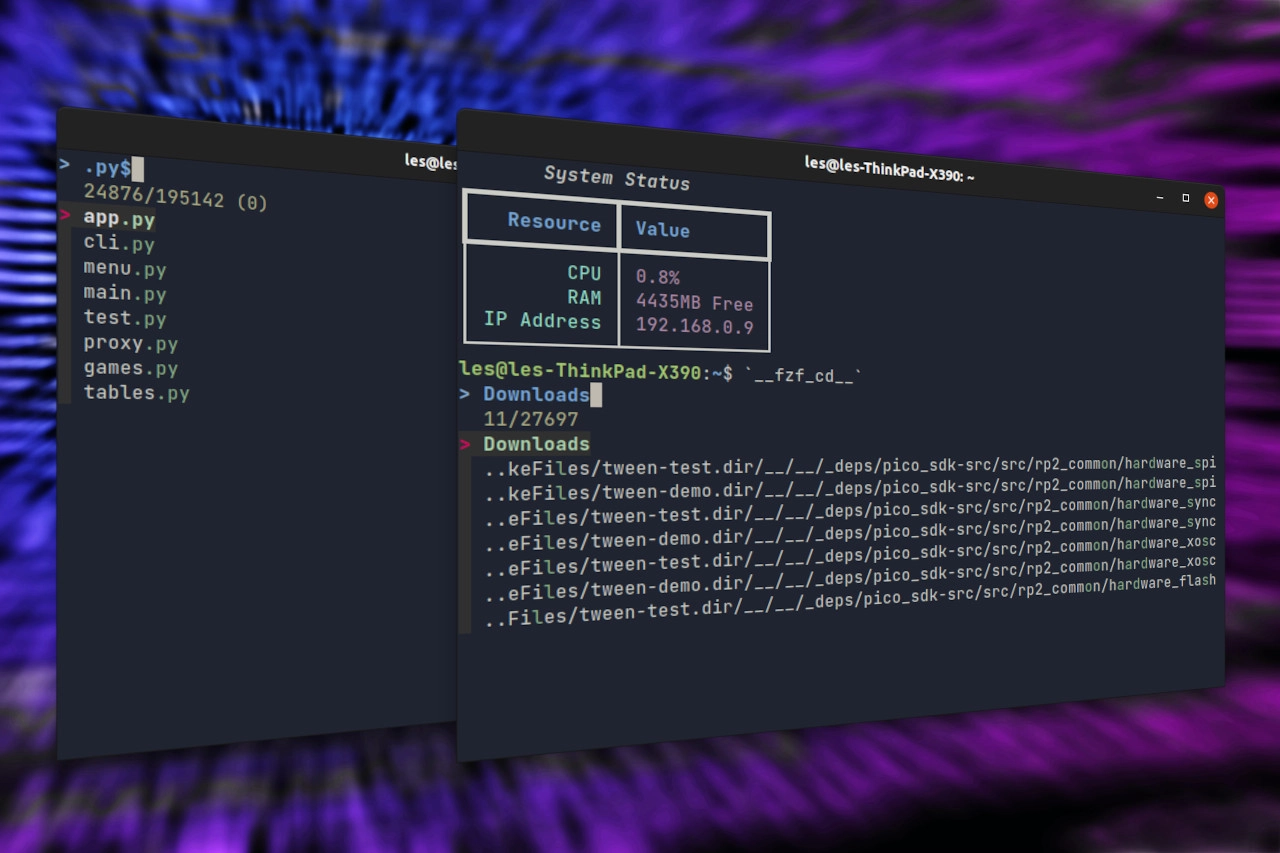Maximize the front terminal window
The width and height of the screenshot is (1280, 853).
(1186, 198)
